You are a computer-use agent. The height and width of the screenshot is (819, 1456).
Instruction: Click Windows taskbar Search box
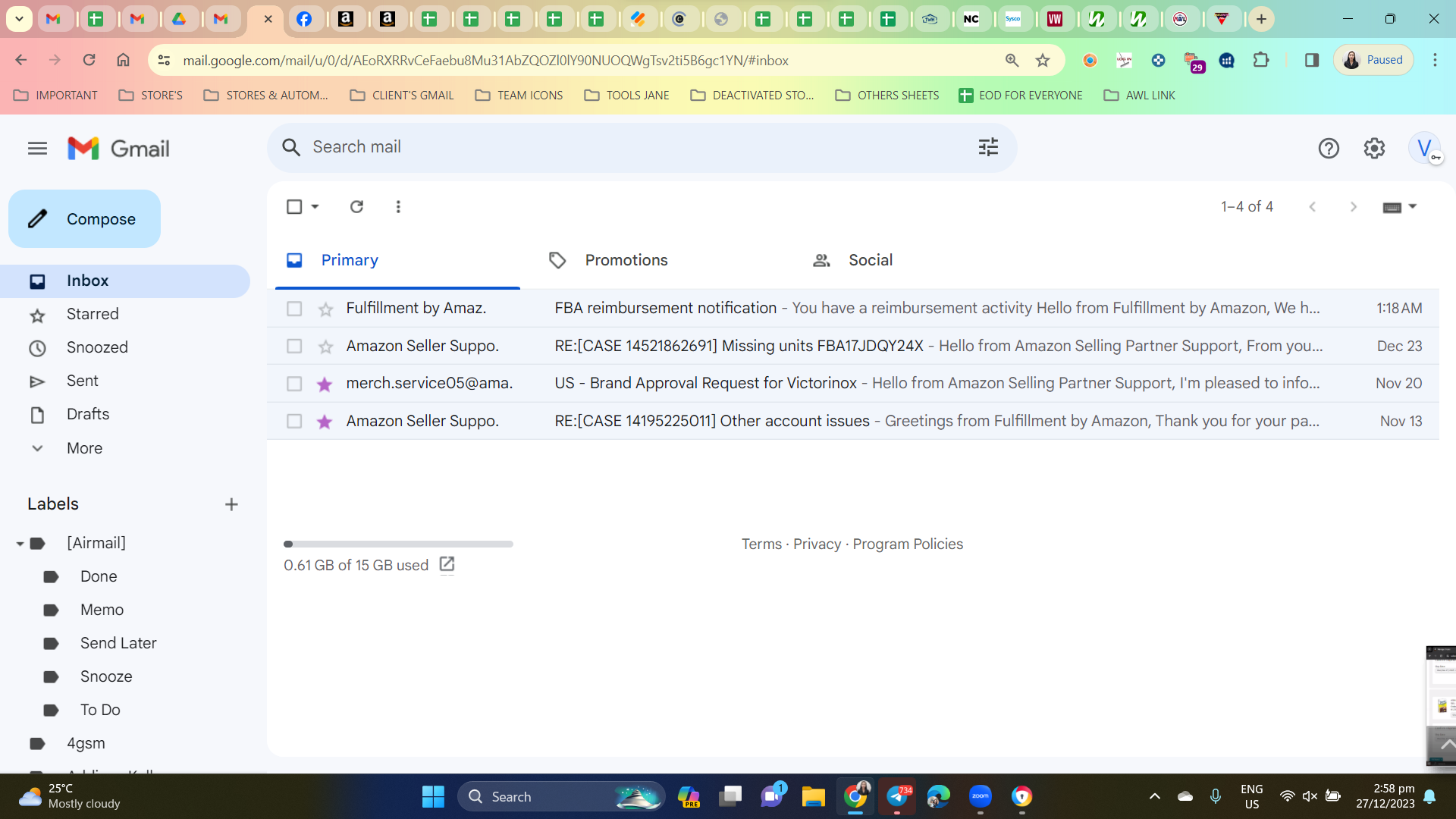pyautogui.click(x=561, y=796)
